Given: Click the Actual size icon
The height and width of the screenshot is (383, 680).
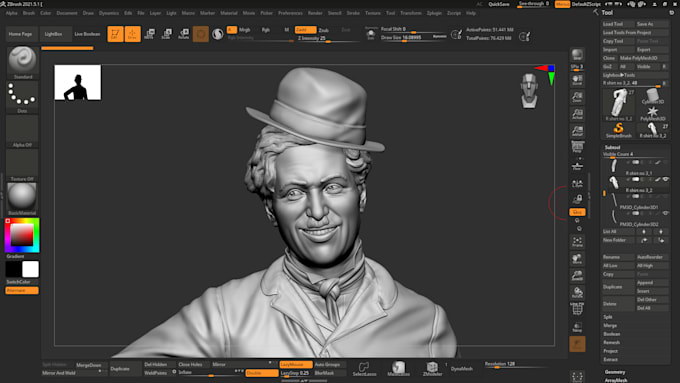Looking at the screenshot, I should (x=577, y=114).
